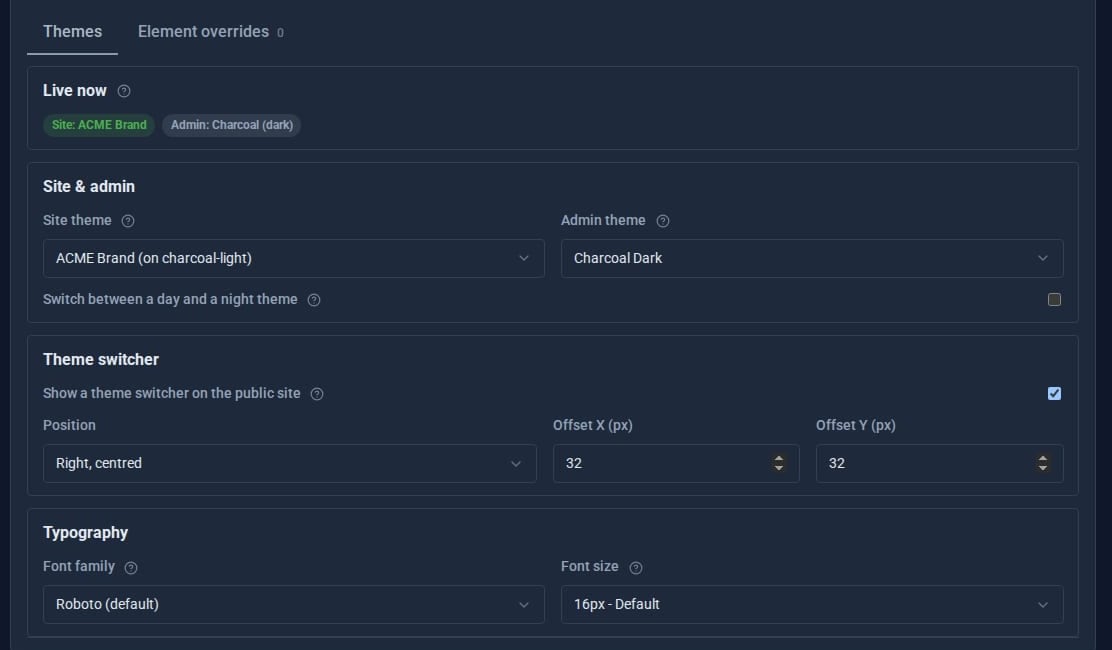Viewport: 1112px width, 650px height.
Task: Decrease Offset Y value with down arrow
Action: click(1042, 469)
